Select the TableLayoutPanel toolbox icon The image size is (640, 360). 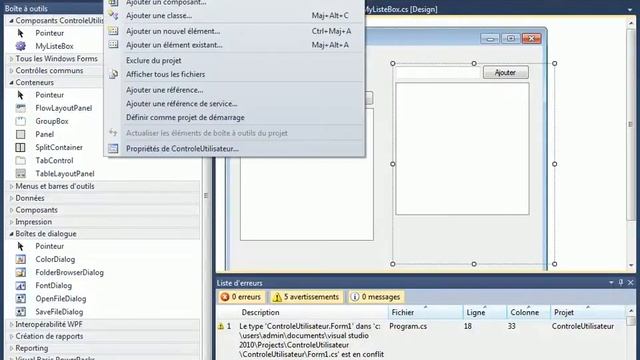point(20,173)
